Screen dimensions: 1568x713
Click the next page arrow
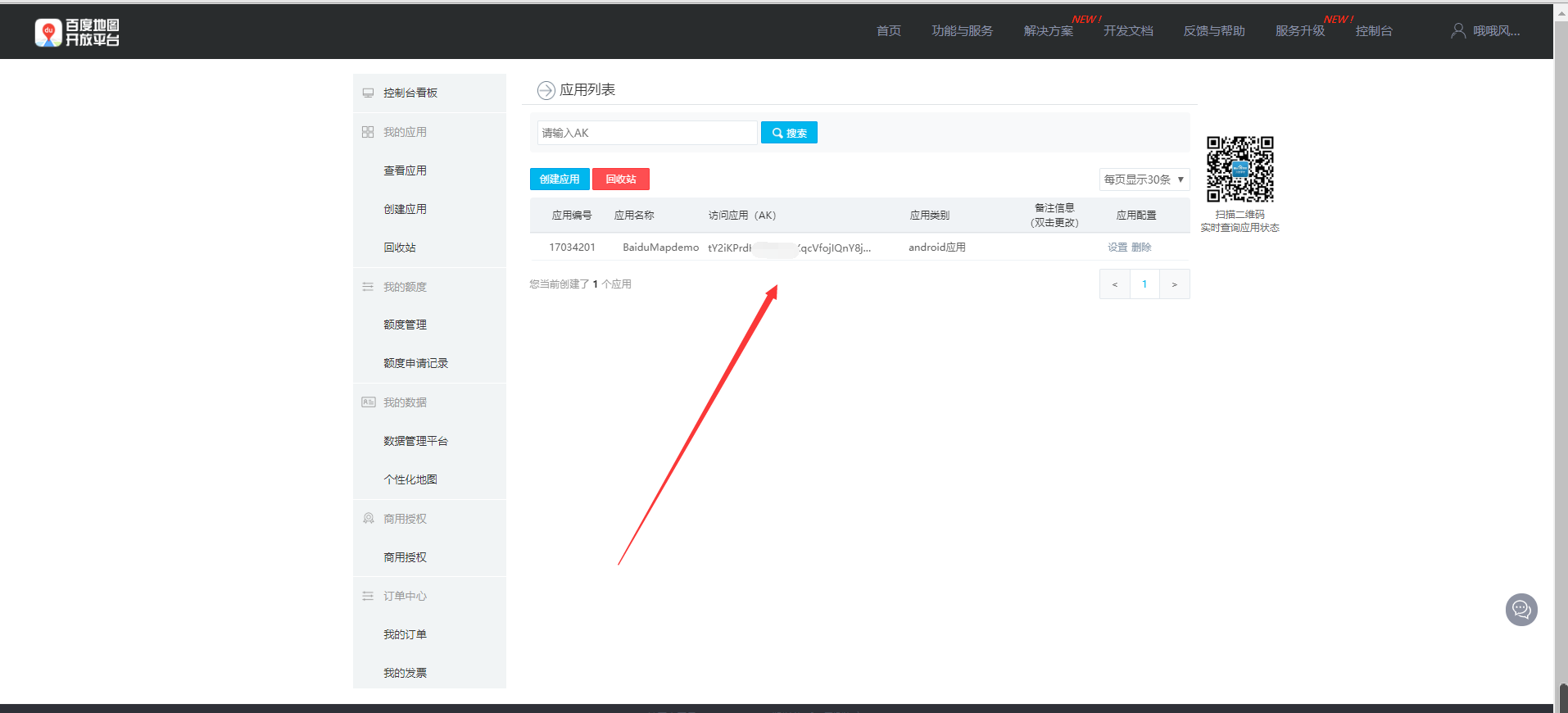pos(1175,284)
